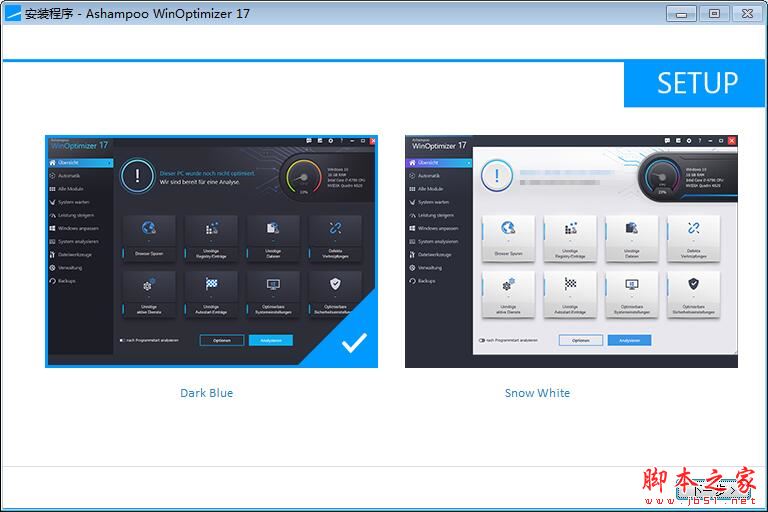Image resolution: width=768 pixels, height=512 pixels.
Task: Click the Snow White theme label
Action: (x=537, y=393)
